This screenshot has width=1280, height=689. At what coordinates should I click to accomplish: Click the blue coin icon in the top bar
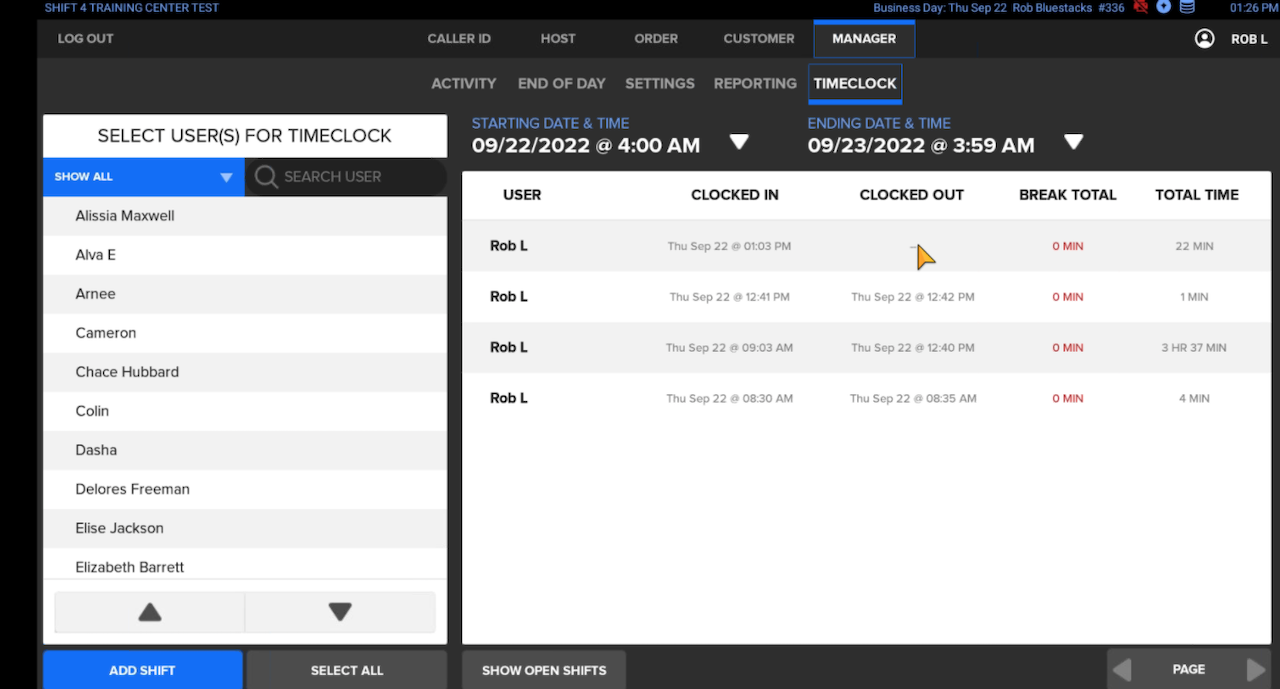1163,7
